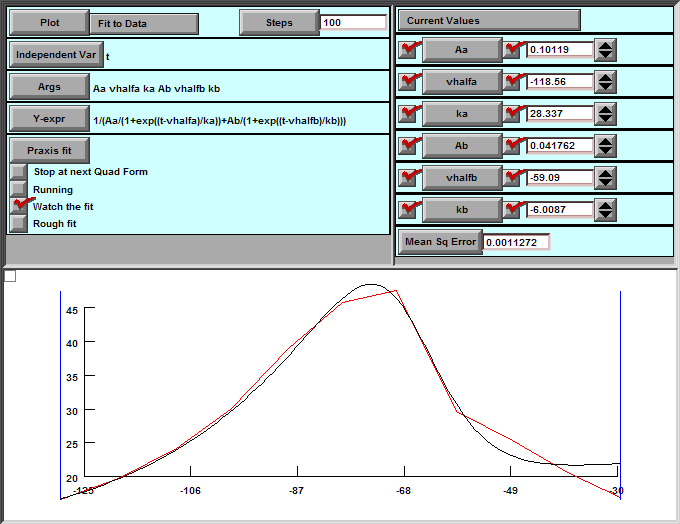680x524 pixels.
Task: Click the kb value field showing -6.0087
Action: 559,210
